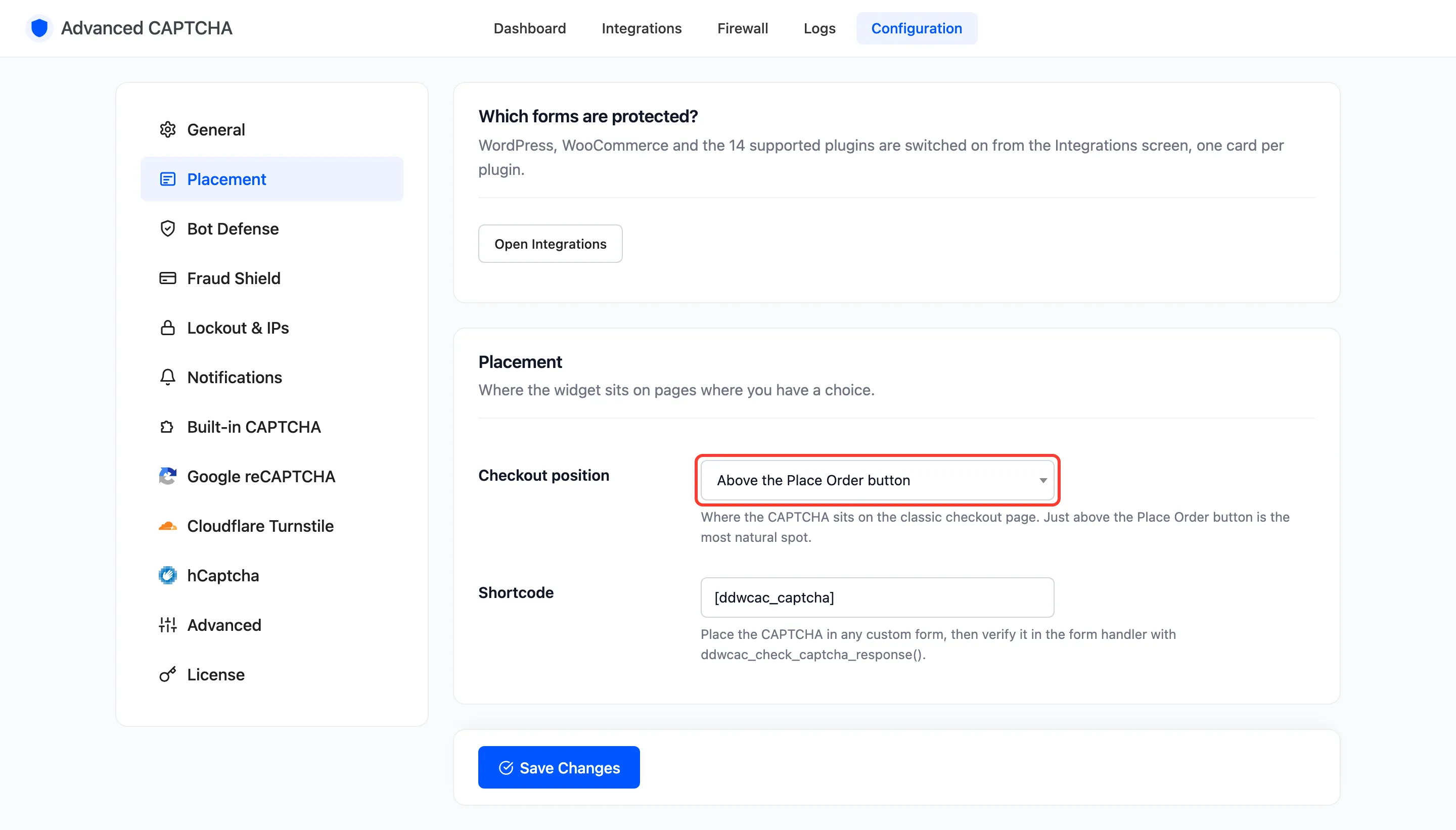Open hCaptcha settings label
This screenshot has height=830, width=1456.
point(223,576)
